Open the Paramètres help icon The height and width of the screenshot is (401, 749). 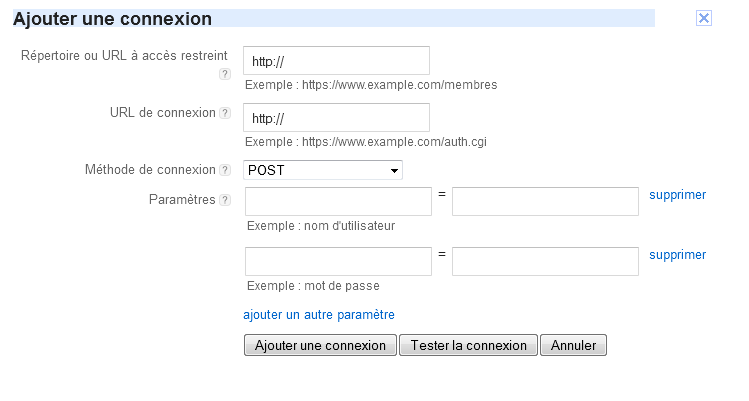(225, 200)
